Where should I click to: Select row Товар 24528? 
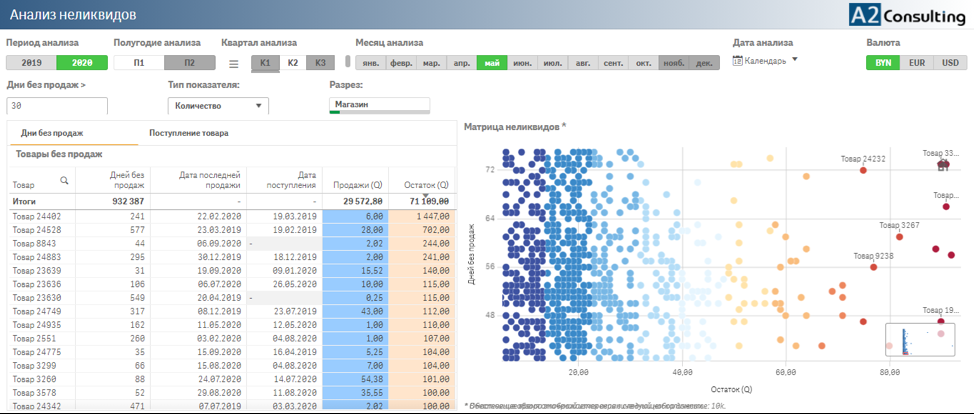(x=232, y=229)
